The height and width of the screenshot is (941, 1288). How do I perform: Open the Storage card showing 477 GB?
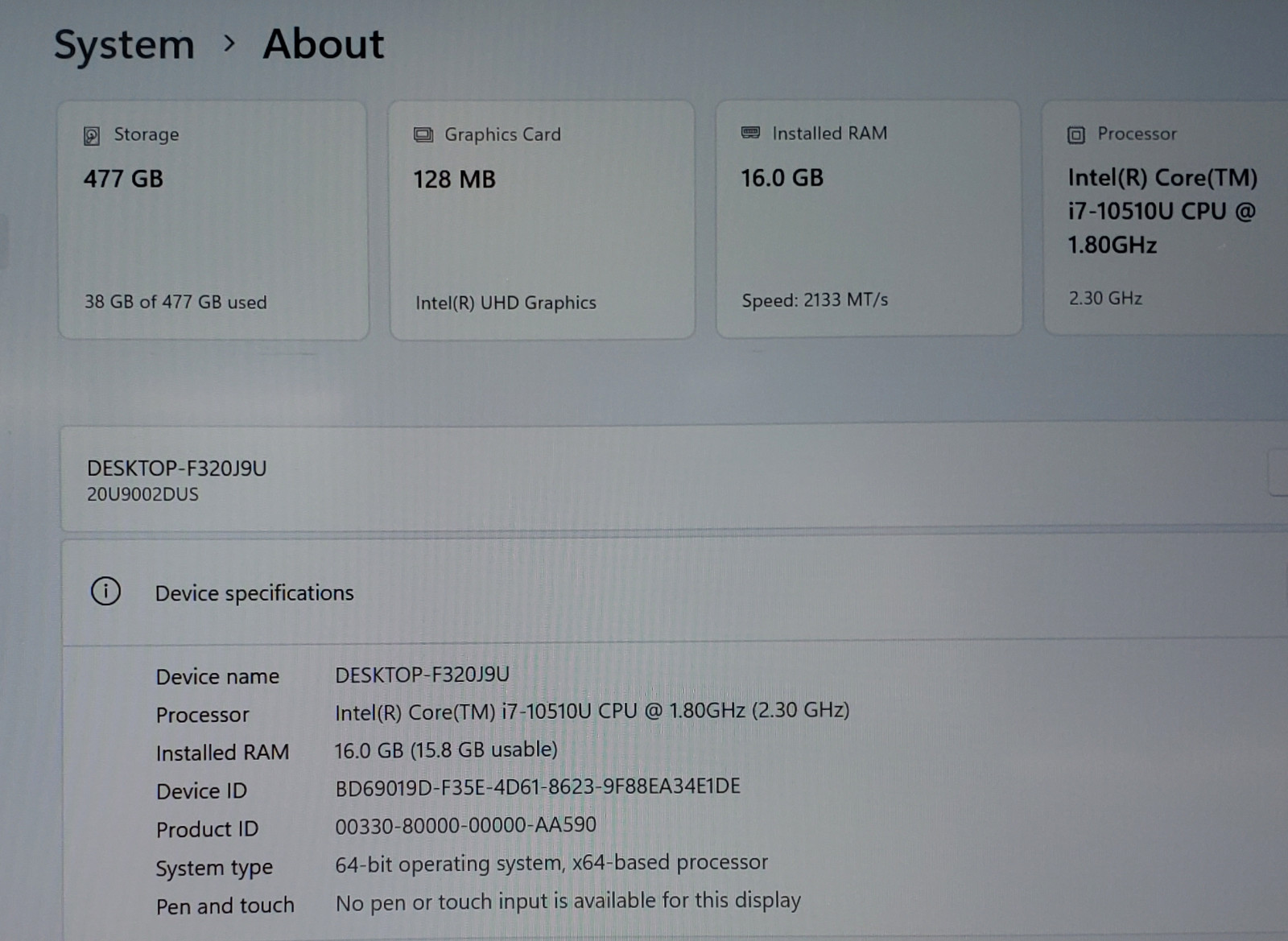point(213,220)
